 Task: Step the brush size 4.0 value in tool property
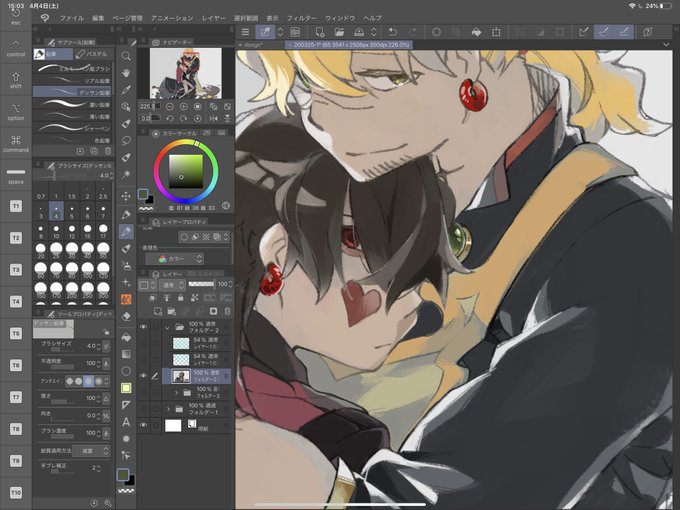(98, 346)
